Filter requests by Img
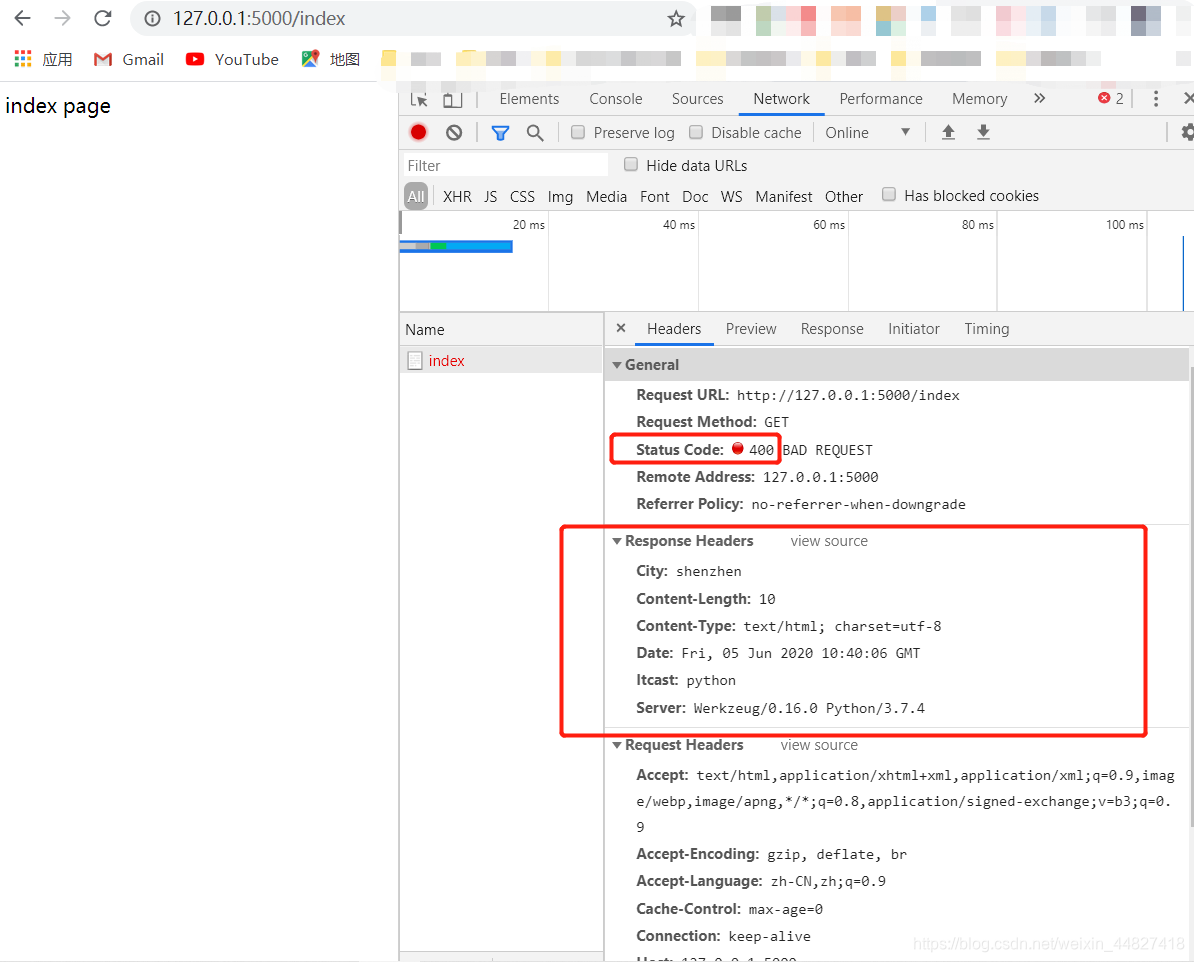The width and height of the screenshot is (1194, 962). 560,197
